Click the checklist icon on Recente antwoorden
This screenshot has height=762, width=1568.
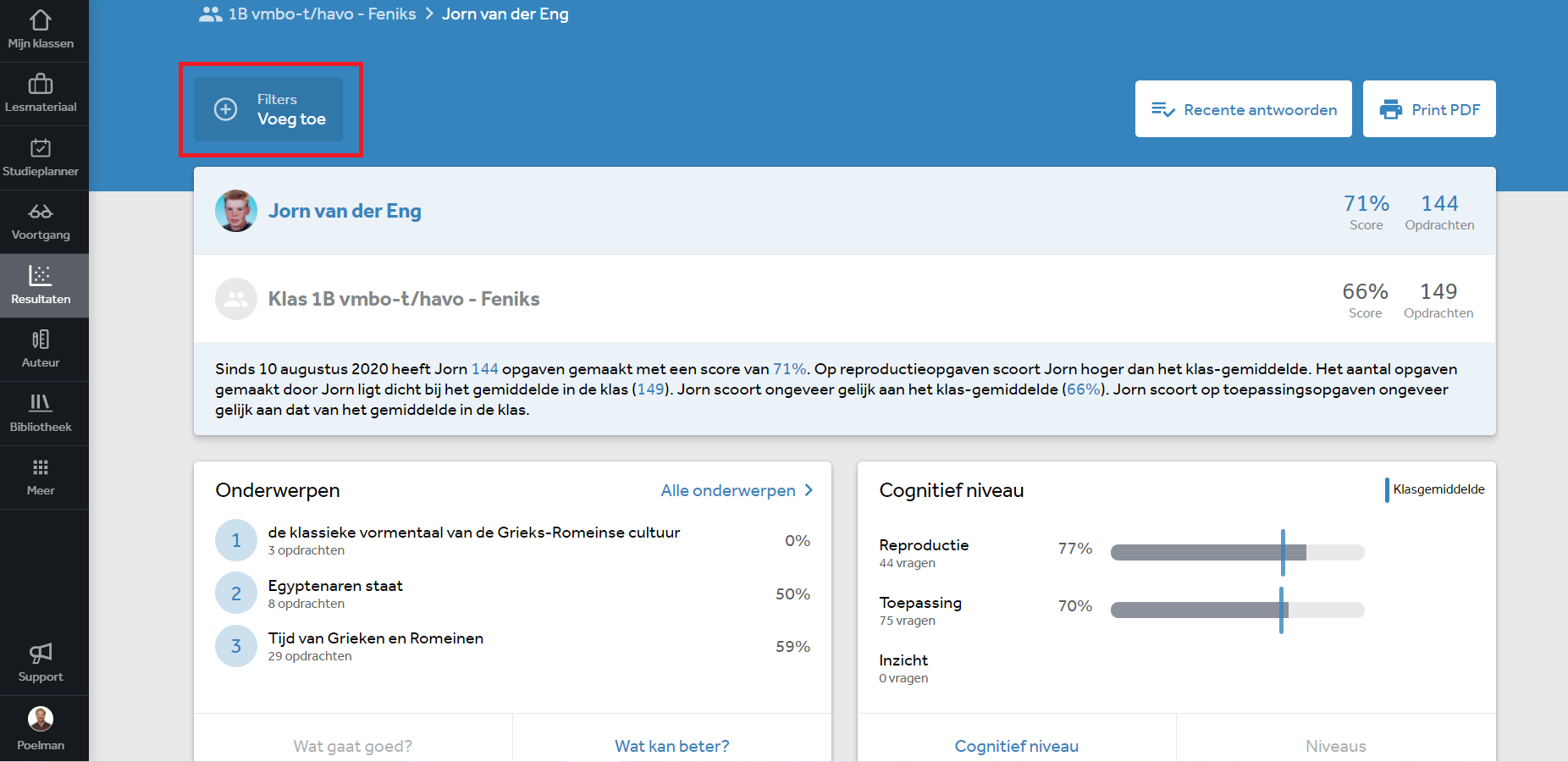[x=1162, y=109]
